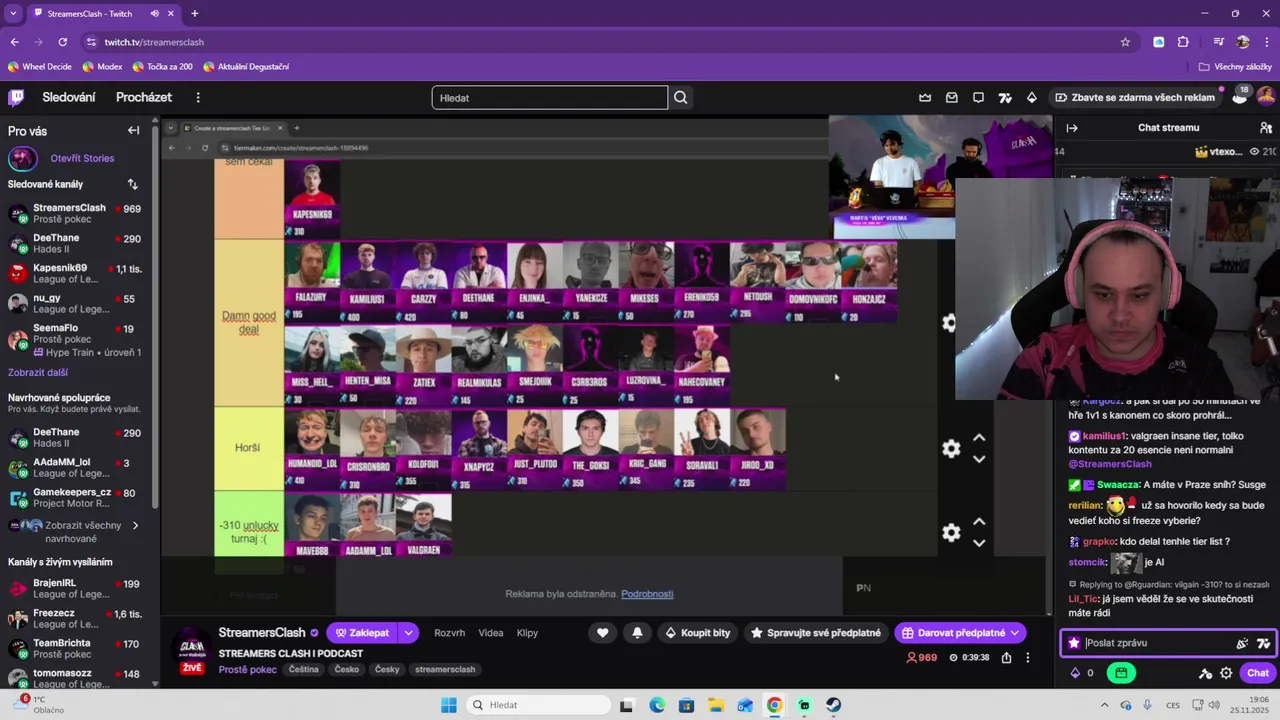The height and width of the screenshot is (720, 1280).
Task: Open Prime loot crown icon
Action: [x=925, y=97]
